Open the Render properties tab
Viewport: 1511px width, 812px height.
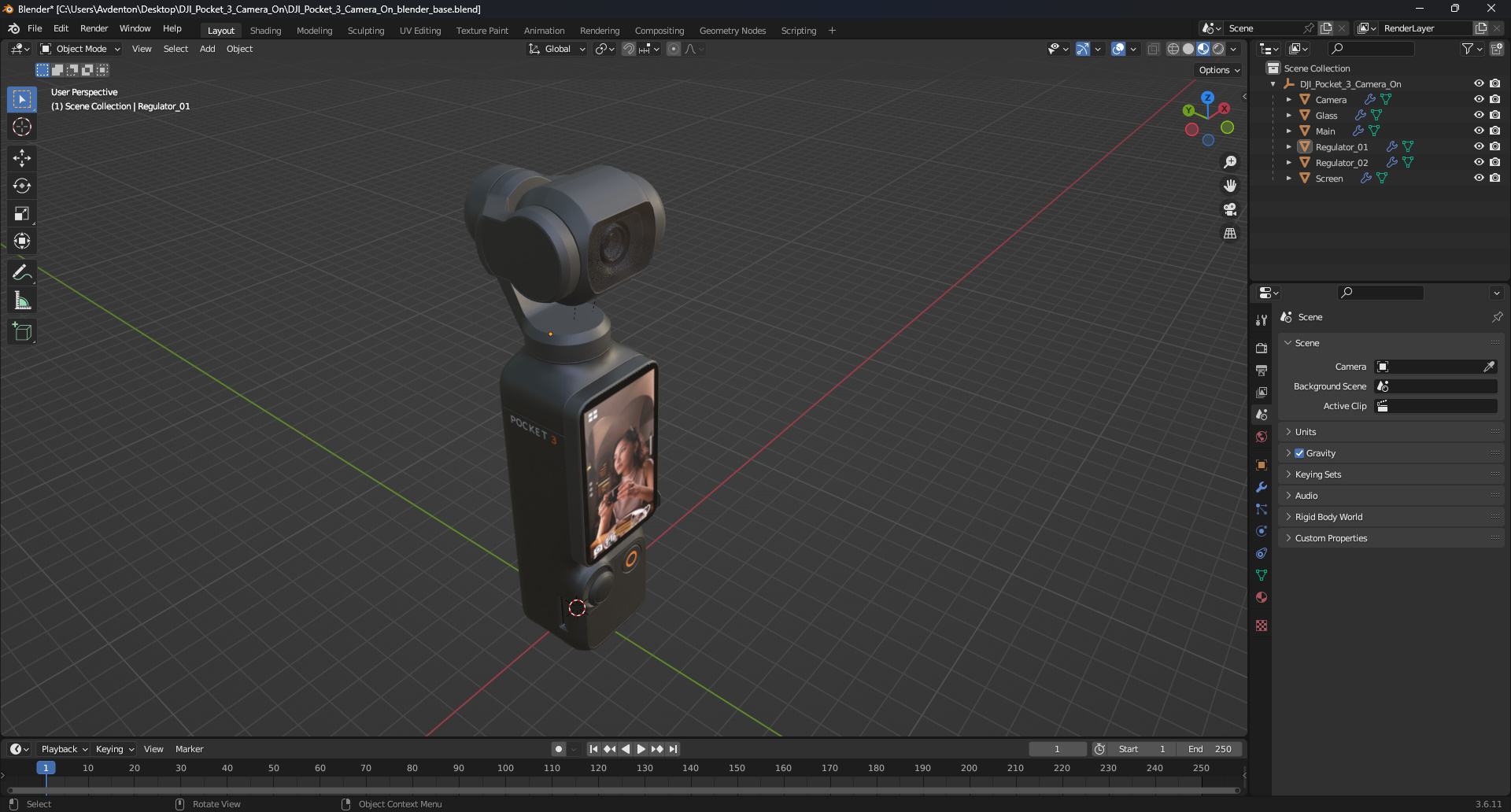click(1262, 348)
